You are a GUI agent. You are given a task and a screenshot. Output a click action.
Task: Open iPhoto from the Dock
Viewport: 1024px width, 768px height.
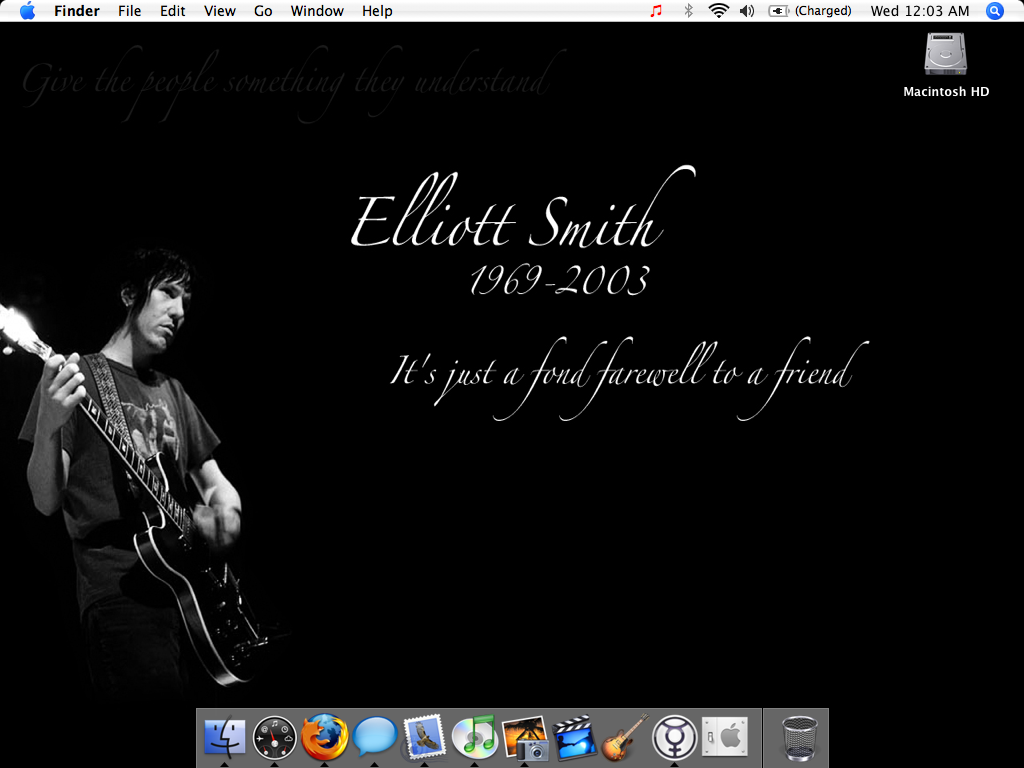(525, 738)
